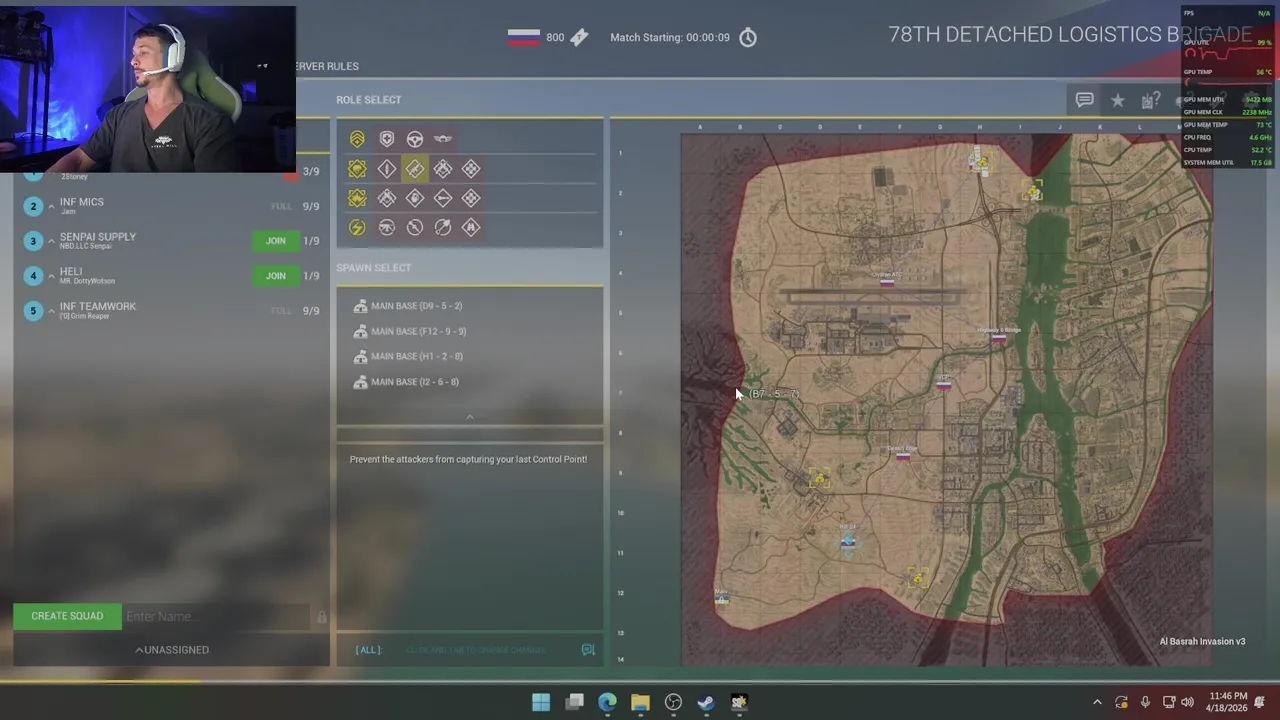The width and height of the screenshot is (1280, 720).
Task: Open Microsoft Edge from the taskbar
Action: point(607,702)
